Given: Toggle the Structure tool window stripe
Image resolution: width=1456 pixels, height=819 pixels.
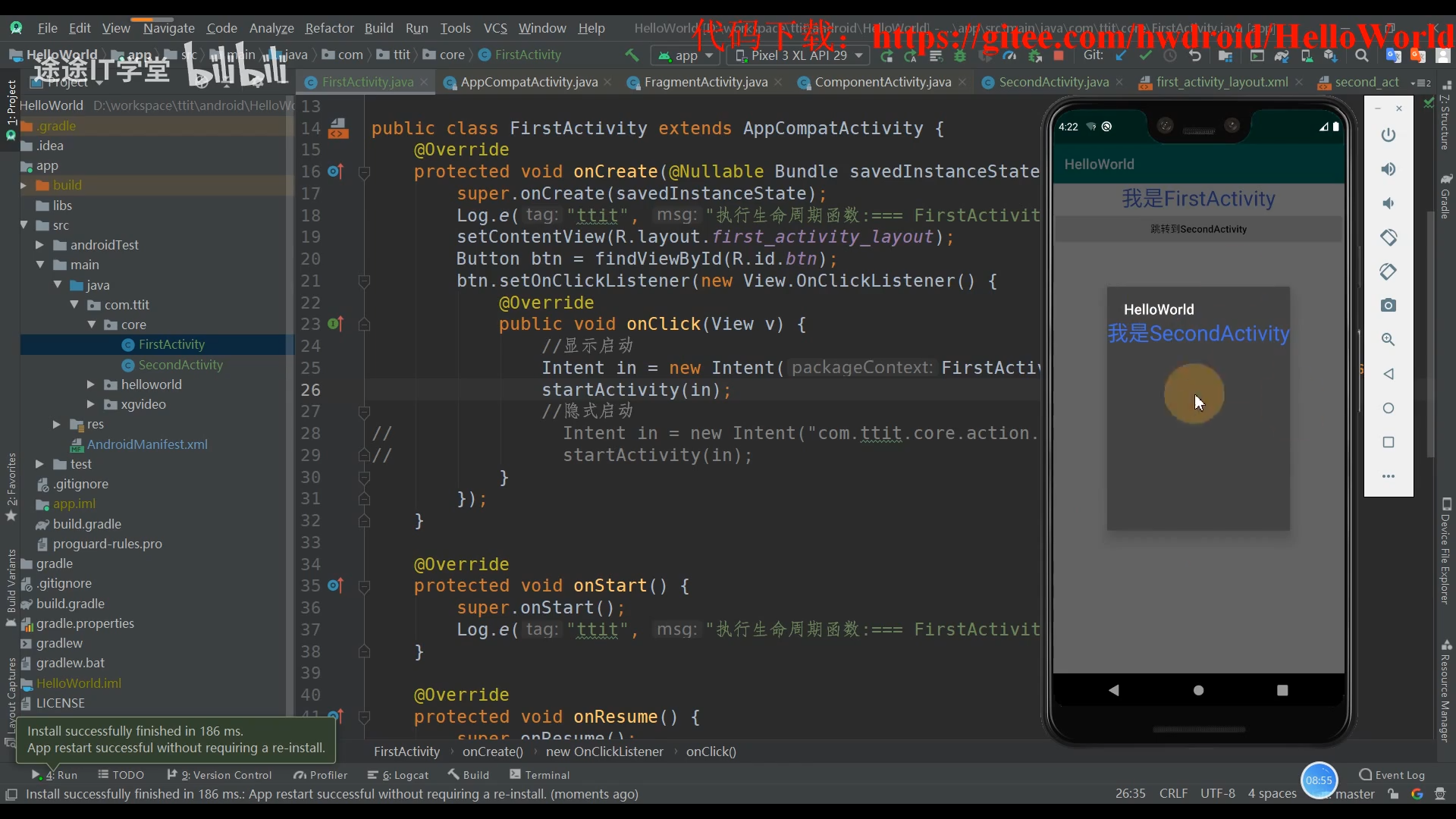Looking at the screenshot, I should (1445, 115).
